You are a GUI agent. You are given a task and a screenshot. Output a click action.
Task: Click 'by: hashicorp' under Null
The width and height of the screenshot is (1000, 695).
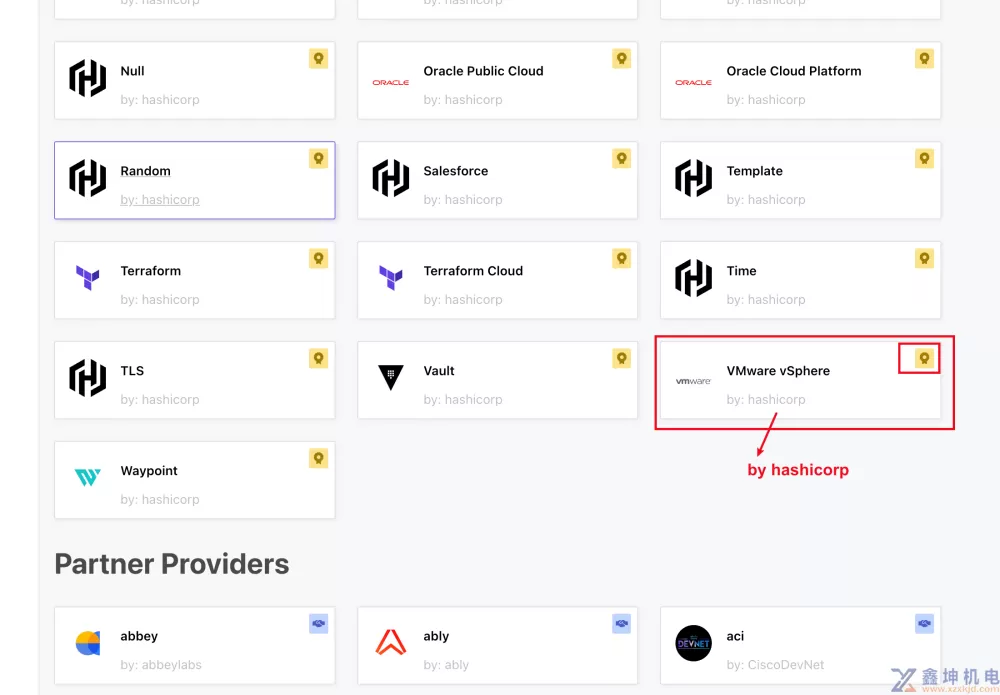coord(159,100)
